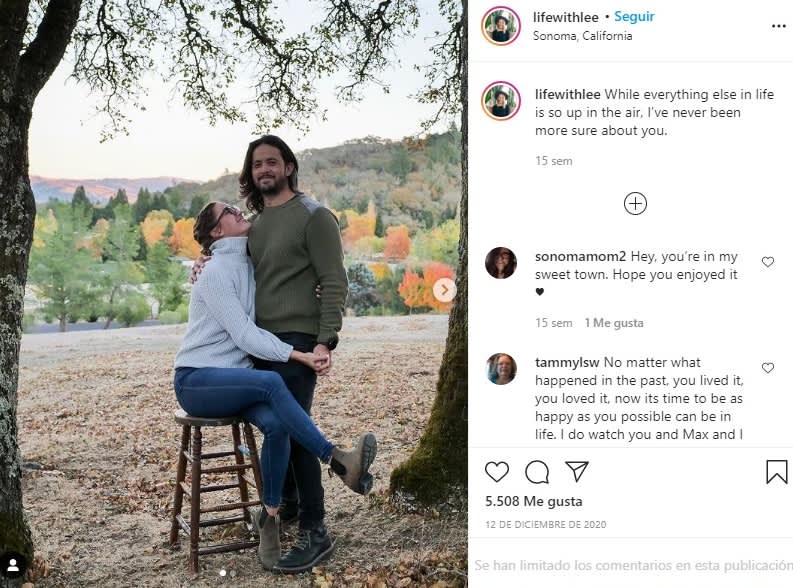Click lifewithlee avatar beside the caption
This screenshot has width=793, height=588.
[x=501, y=101]
